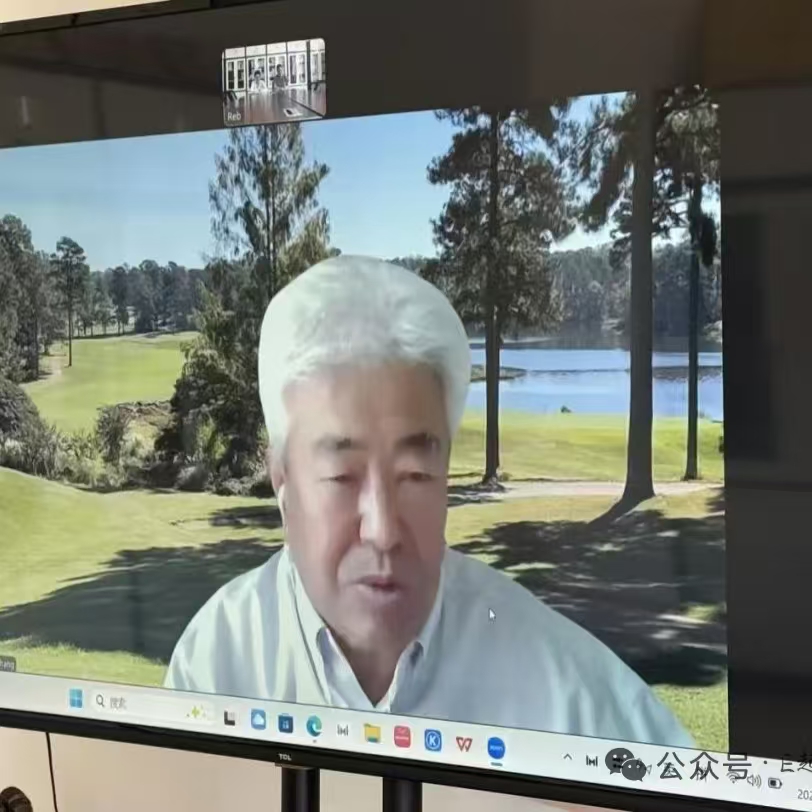Click the taskbar search box
The width and height of the screenshot is (812, 812).
[x=152, y=707]
